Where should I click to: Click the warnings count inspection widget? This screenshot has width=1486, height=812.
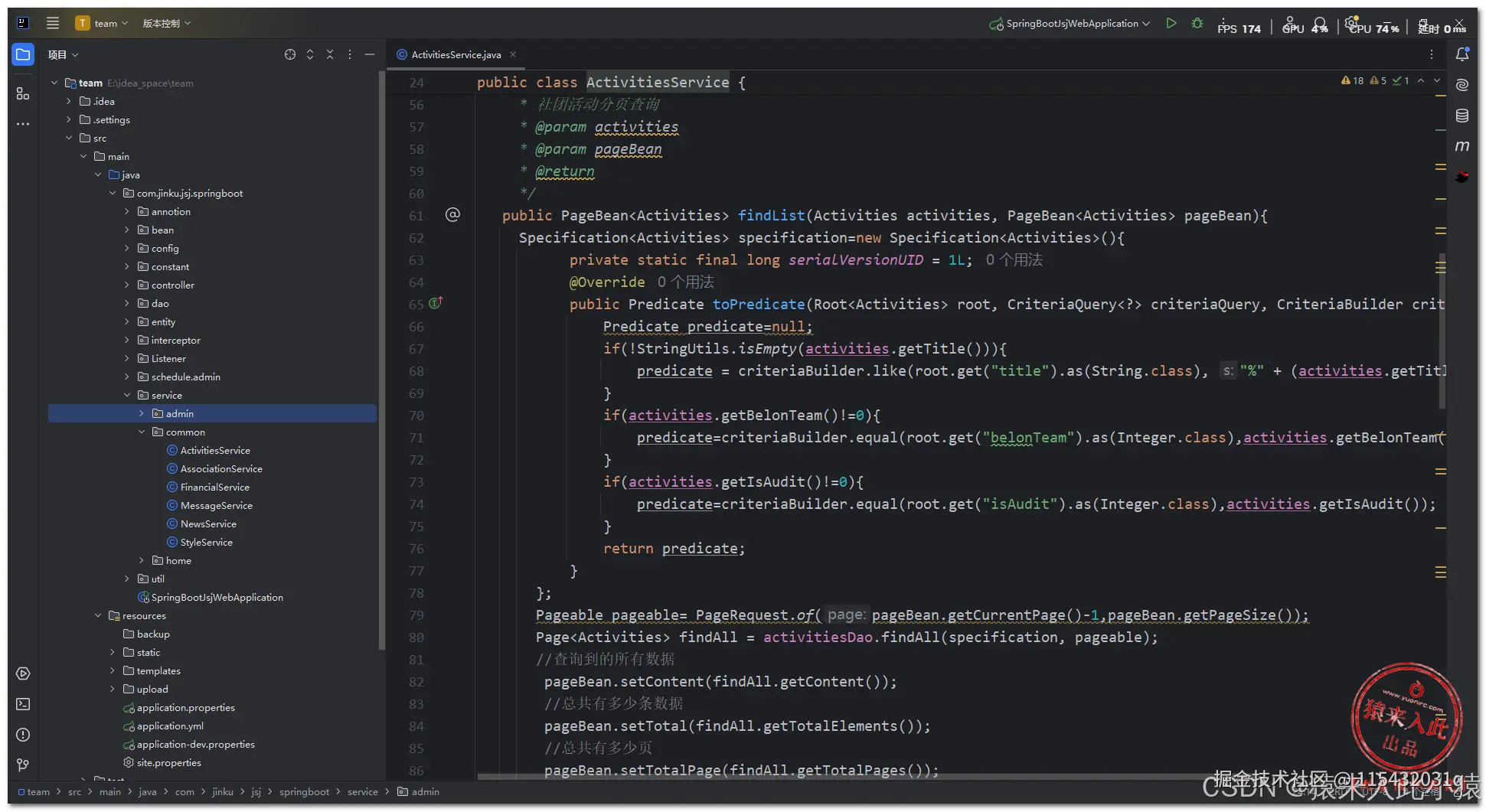(x=1375, y=80)
